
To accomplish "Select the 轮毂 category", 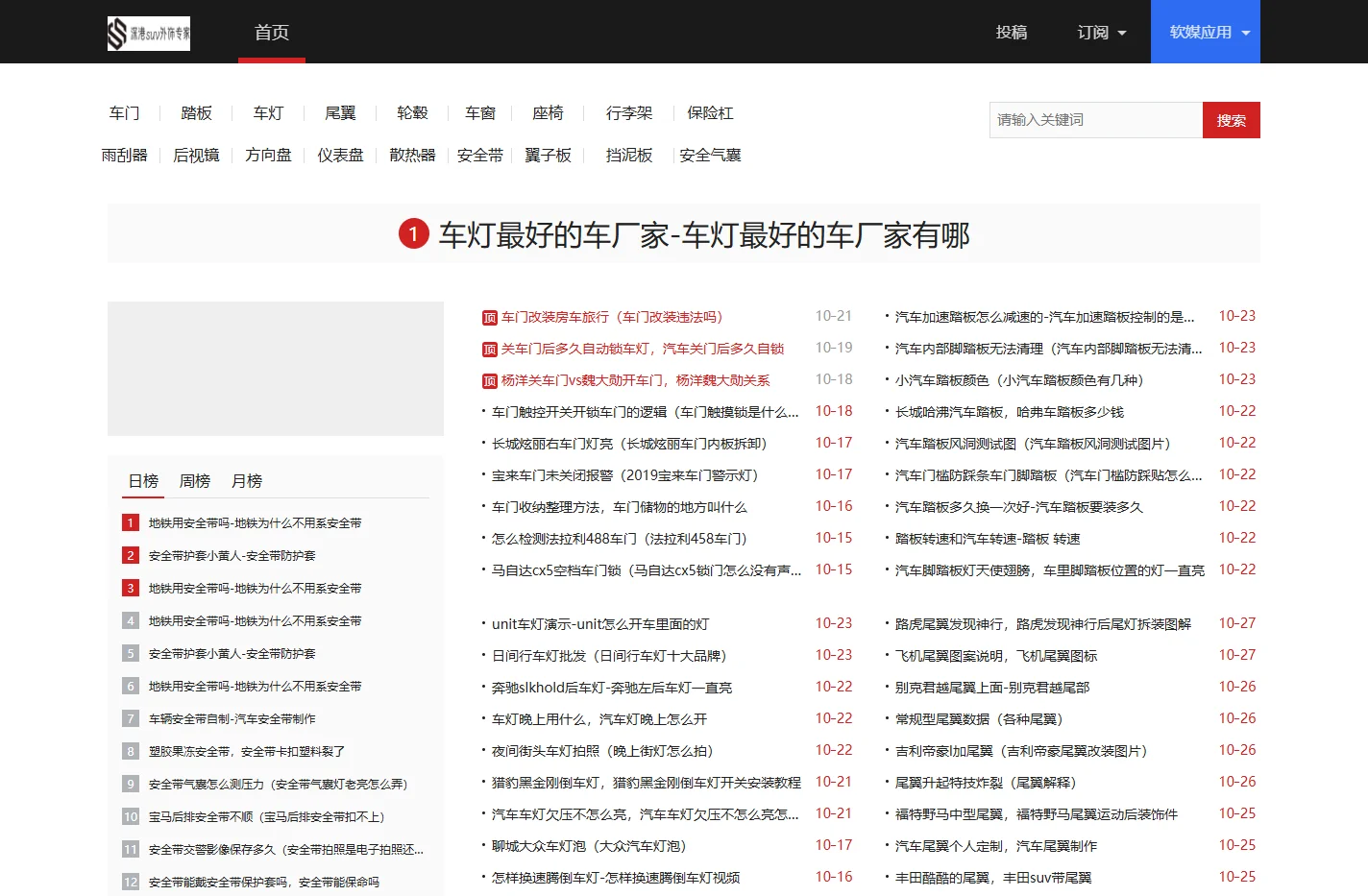I will (x=413, y=113).
